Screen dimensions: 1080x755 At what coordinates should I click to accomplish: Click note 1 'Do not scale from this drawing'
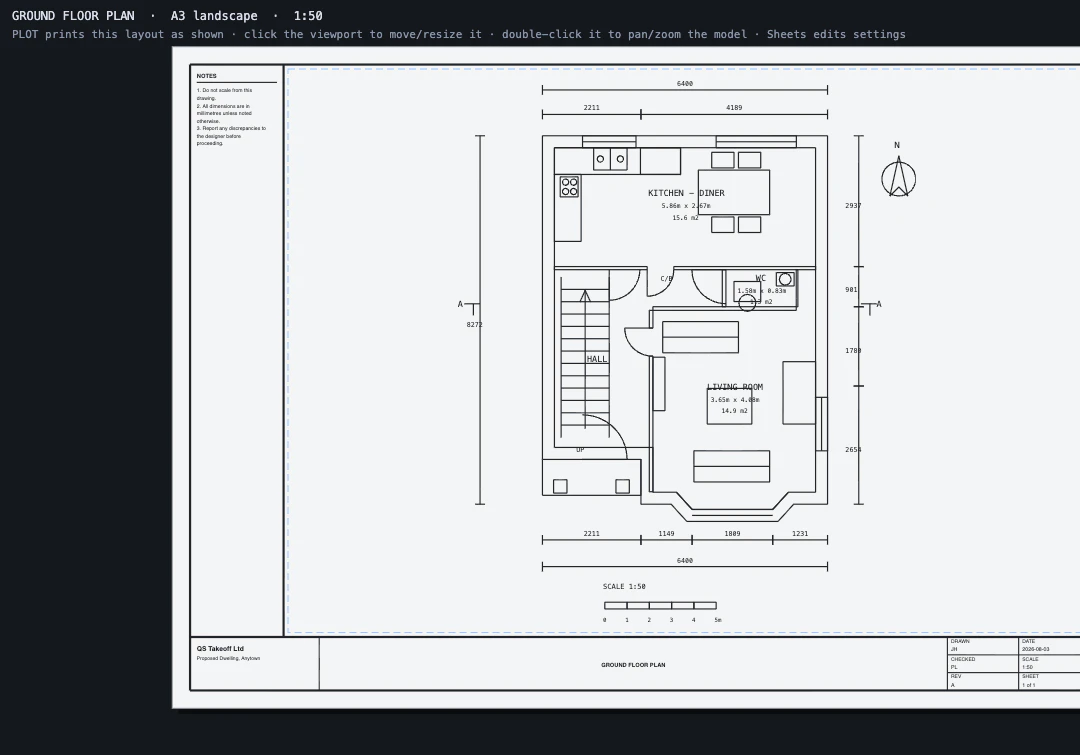tap(225, 94)
